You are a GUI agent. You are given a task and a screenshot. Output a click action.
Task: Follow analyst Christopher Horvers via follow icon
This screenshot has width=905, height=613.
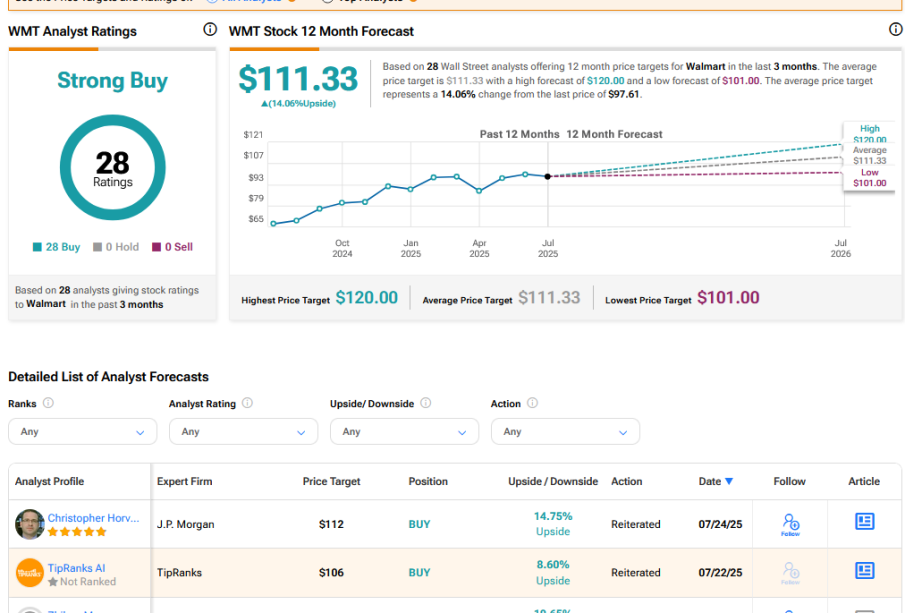[790, 524]
